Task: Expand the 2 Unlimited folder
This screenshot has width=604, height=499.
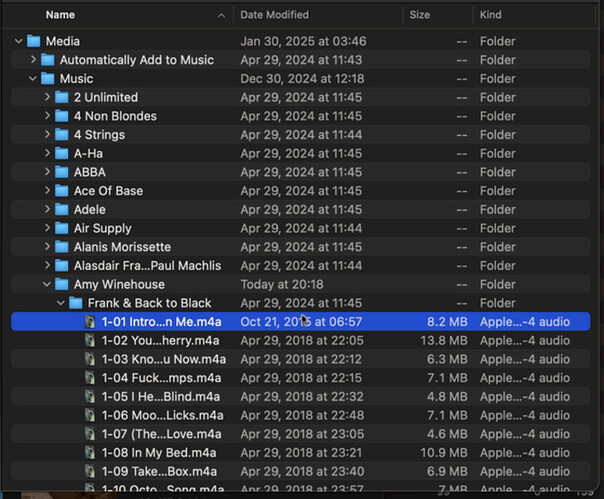Action: point(47,97)
